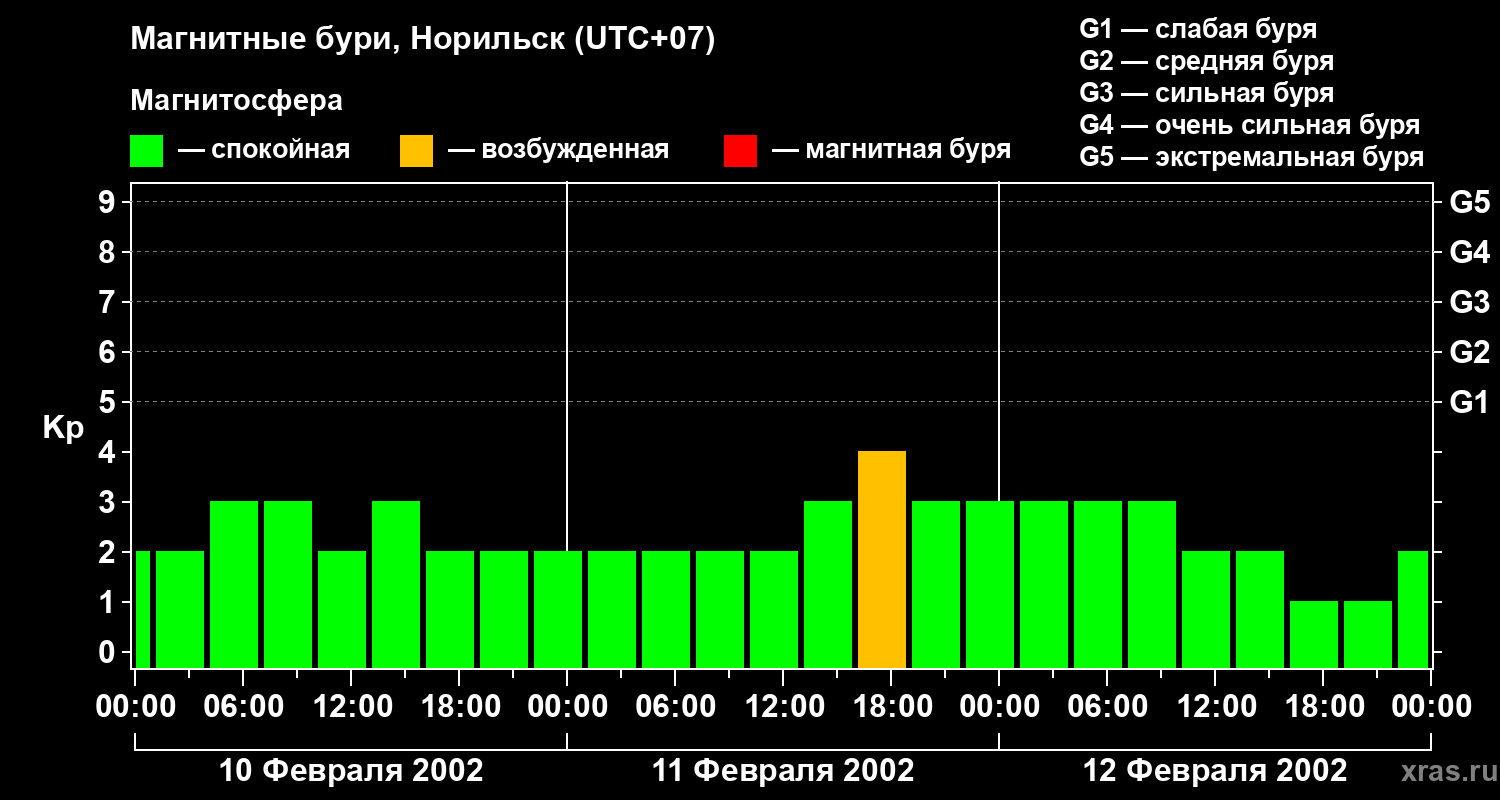The height and width of the screenshot is (800, 1500).
Task: Click the 'G1 — слабая буря' description
Action: (x=1198, y=29)
